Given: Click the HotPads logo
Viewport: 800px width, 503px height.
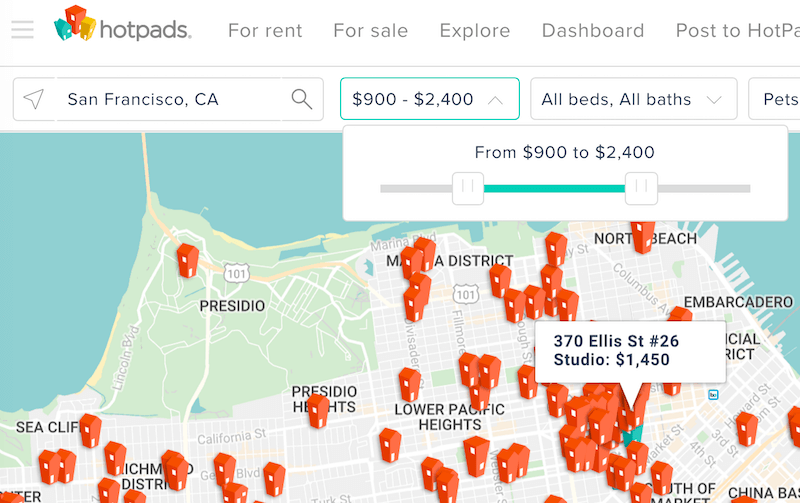Looking at the screenshot, I should click(x=123, y=24).
